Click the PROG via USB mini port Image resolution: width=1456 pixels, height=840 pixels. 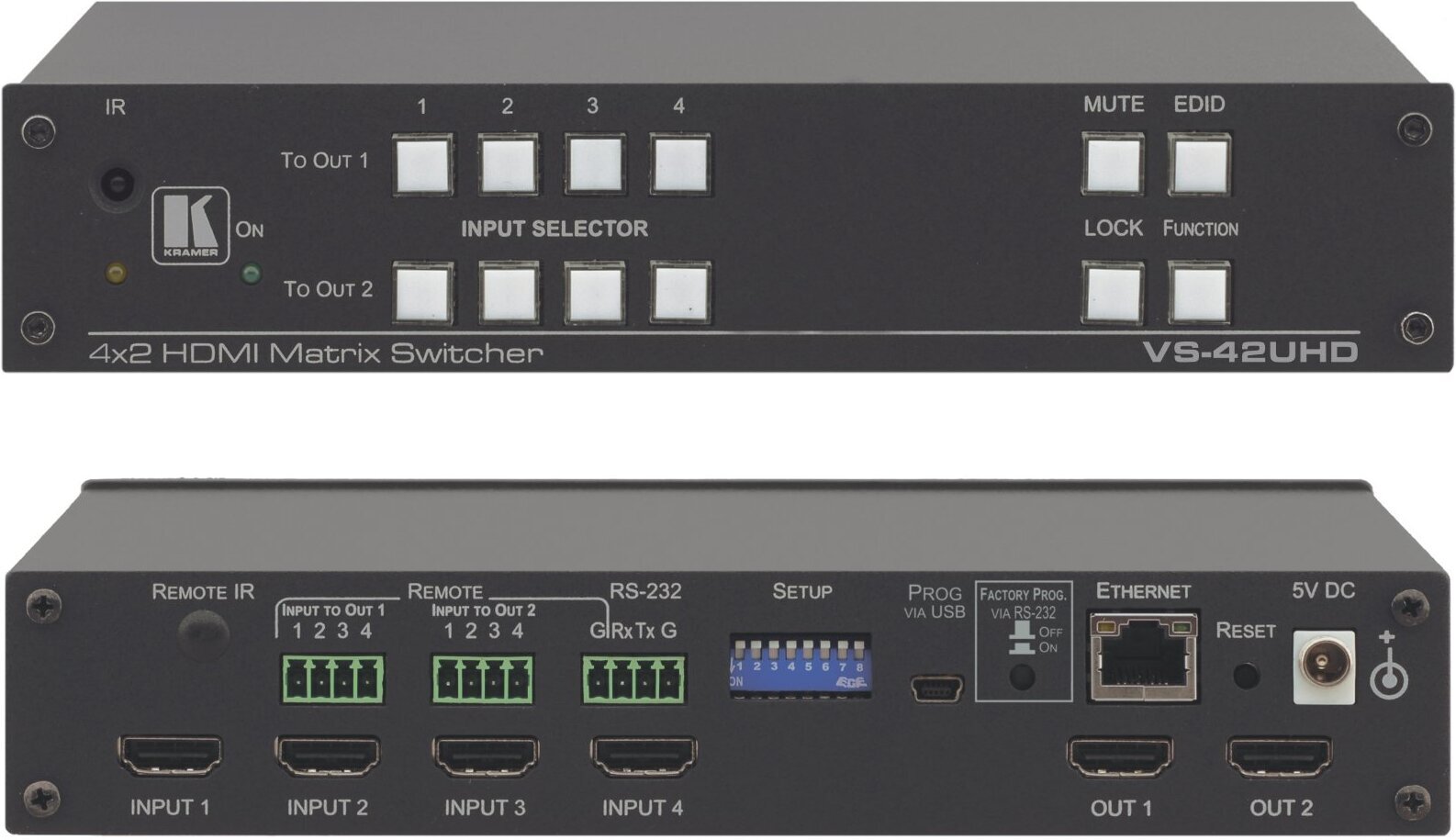pos(936,687)
